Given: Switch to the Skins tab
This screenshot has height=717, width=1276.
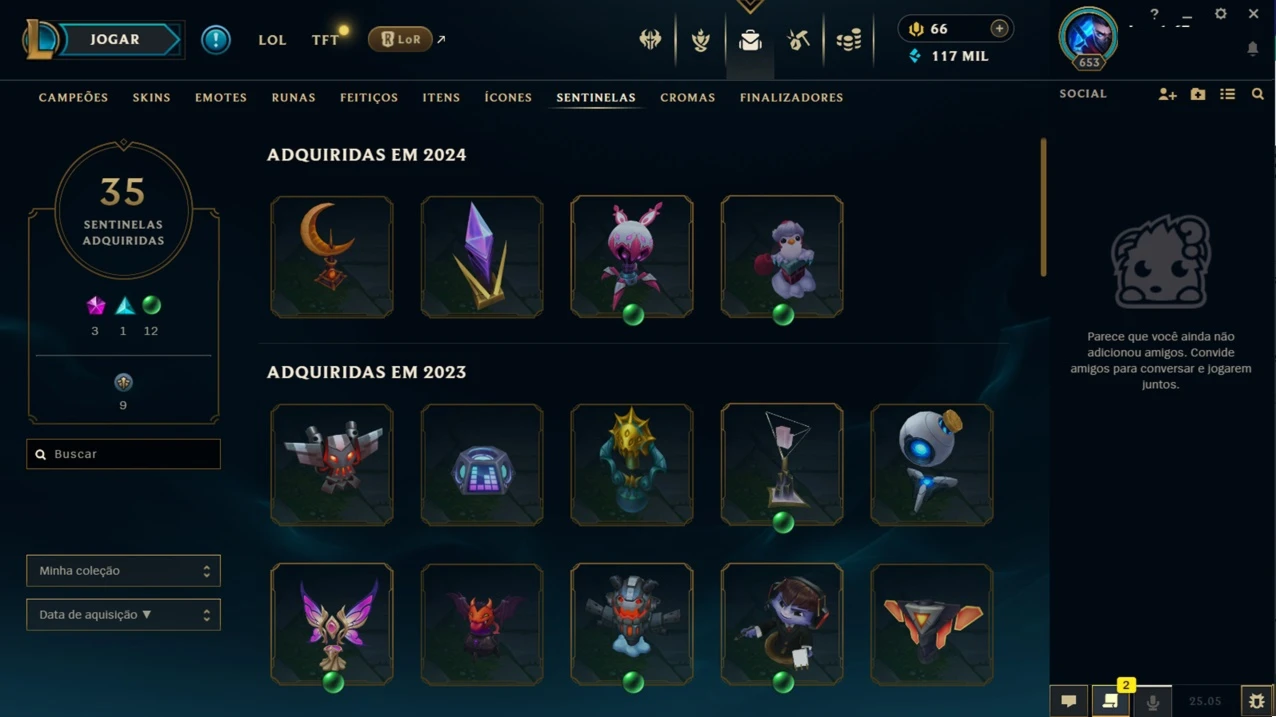Looking at the screenshot, I should coord(151,98).
